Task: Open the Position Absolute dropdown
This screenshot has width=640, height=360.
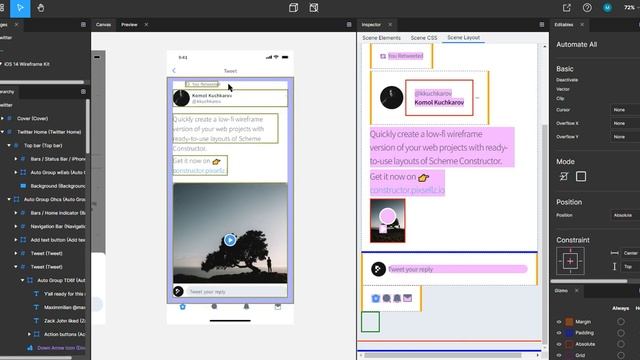Action: (x=625, y=215)
